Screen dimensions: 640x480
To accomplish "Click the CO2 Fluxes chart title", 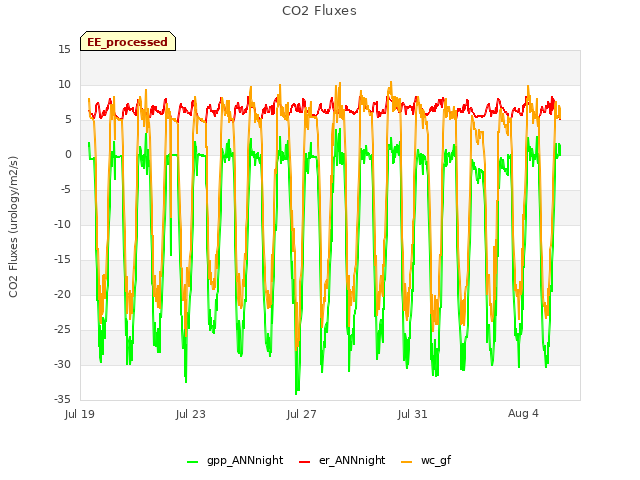I will [x=319, y=11].
